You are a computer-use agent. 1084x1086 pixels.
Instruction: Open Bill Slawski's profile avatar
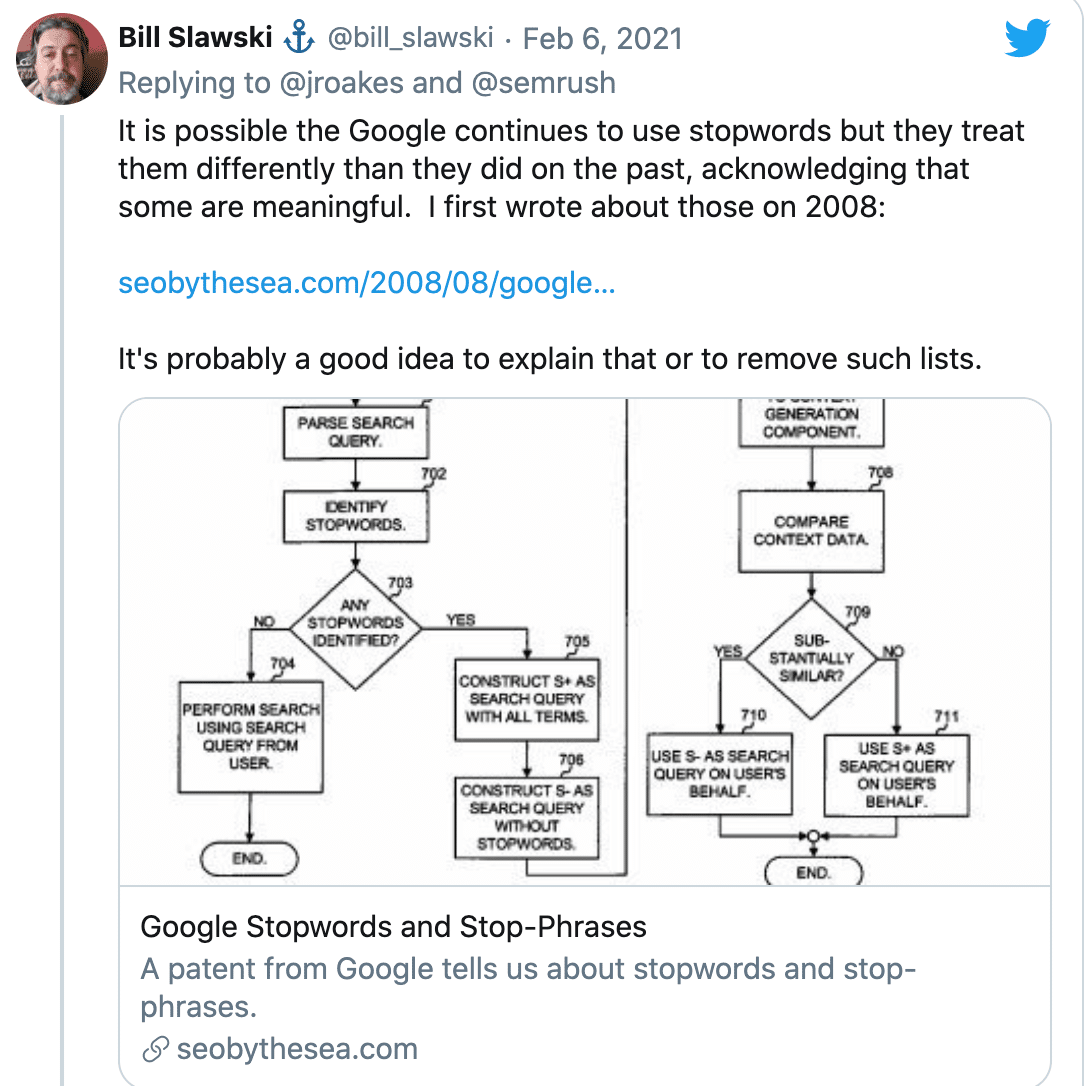[x=62, y=59]
